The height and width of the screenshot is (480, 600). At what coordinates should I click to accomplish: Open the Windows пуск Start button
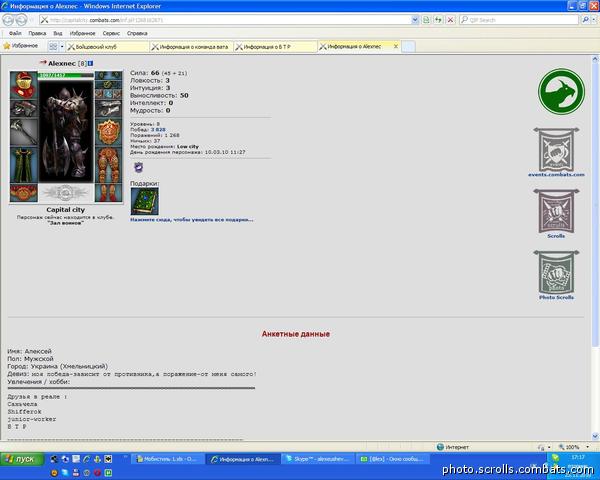22,459
